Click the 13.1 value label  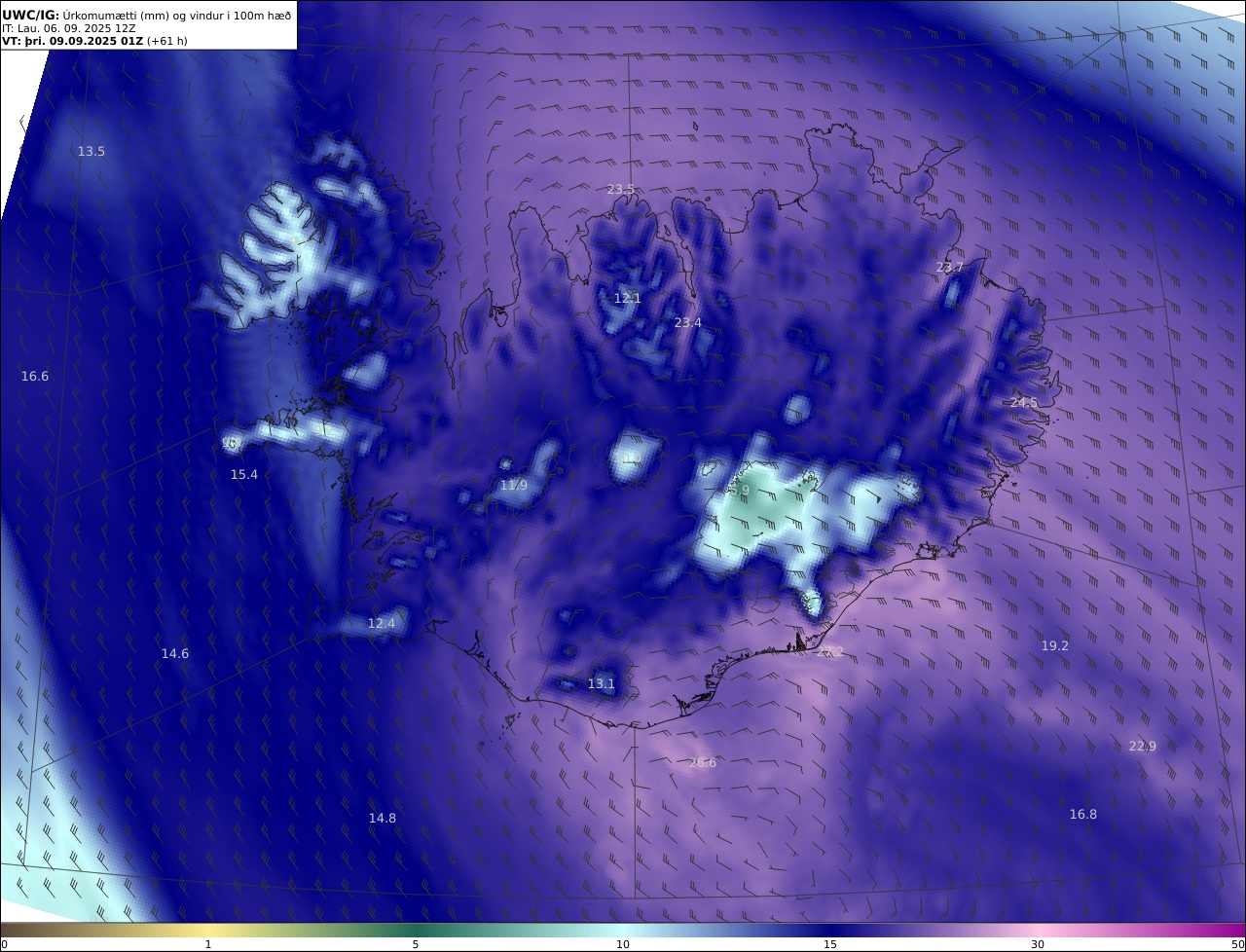pos(602,684)
